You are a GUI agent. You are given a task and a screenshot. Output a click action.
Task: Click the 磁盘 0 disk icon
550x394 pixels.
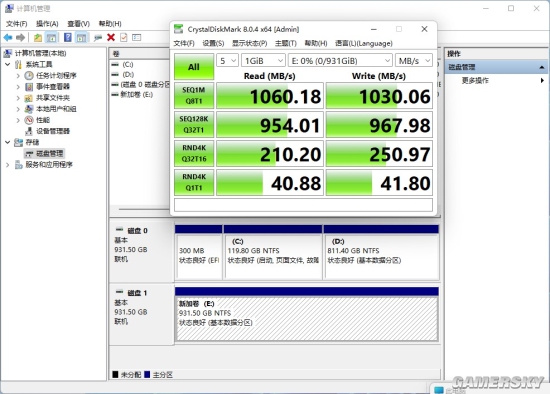click(x=119, y=230)
